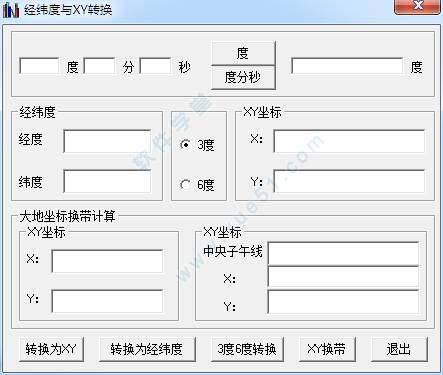Click Y field in upper XY坐标 group
The width and height of the screenshot is (443, 375).
349,181
